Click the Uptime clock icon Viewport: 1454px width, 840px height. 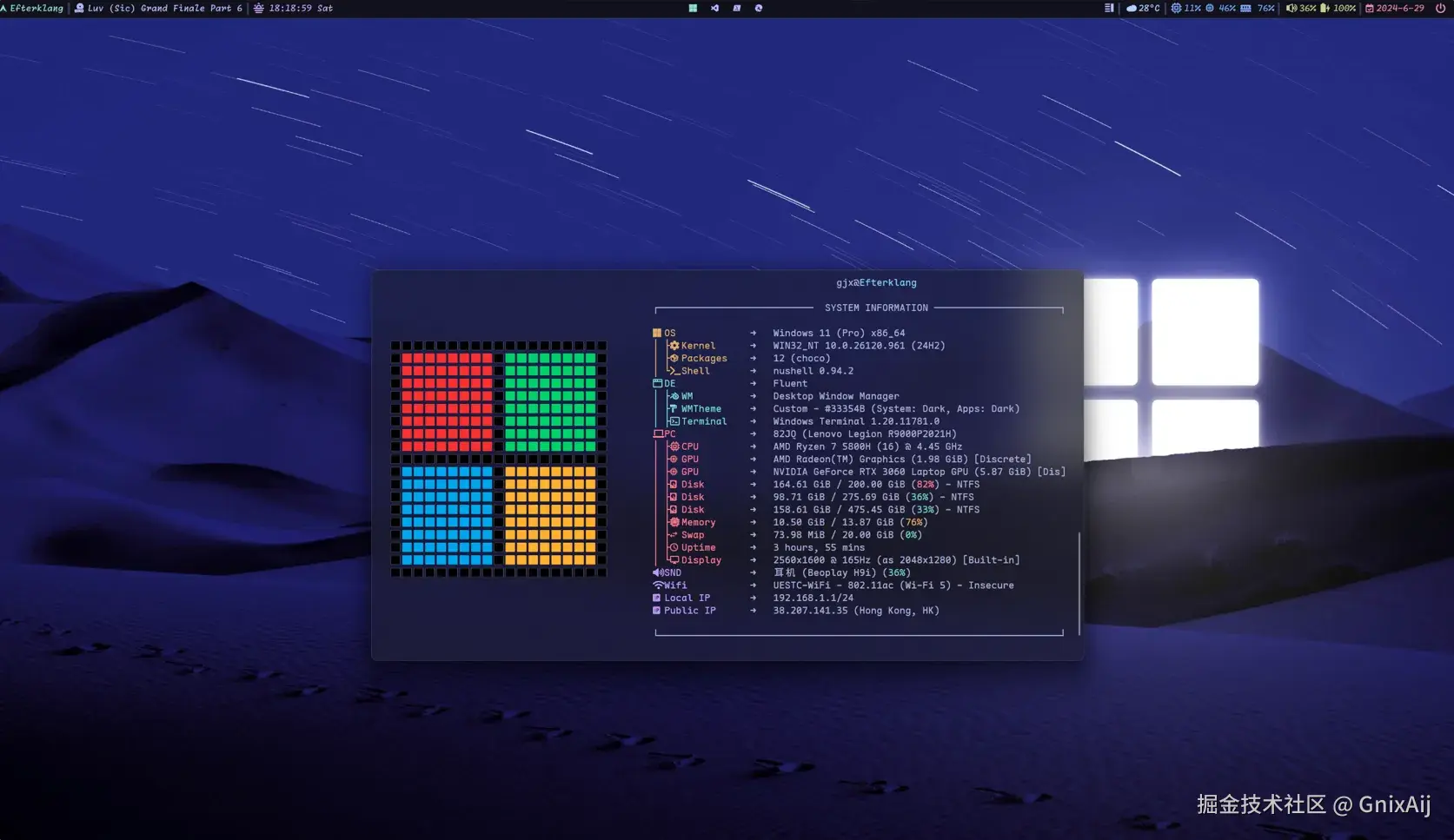(674, 547)
